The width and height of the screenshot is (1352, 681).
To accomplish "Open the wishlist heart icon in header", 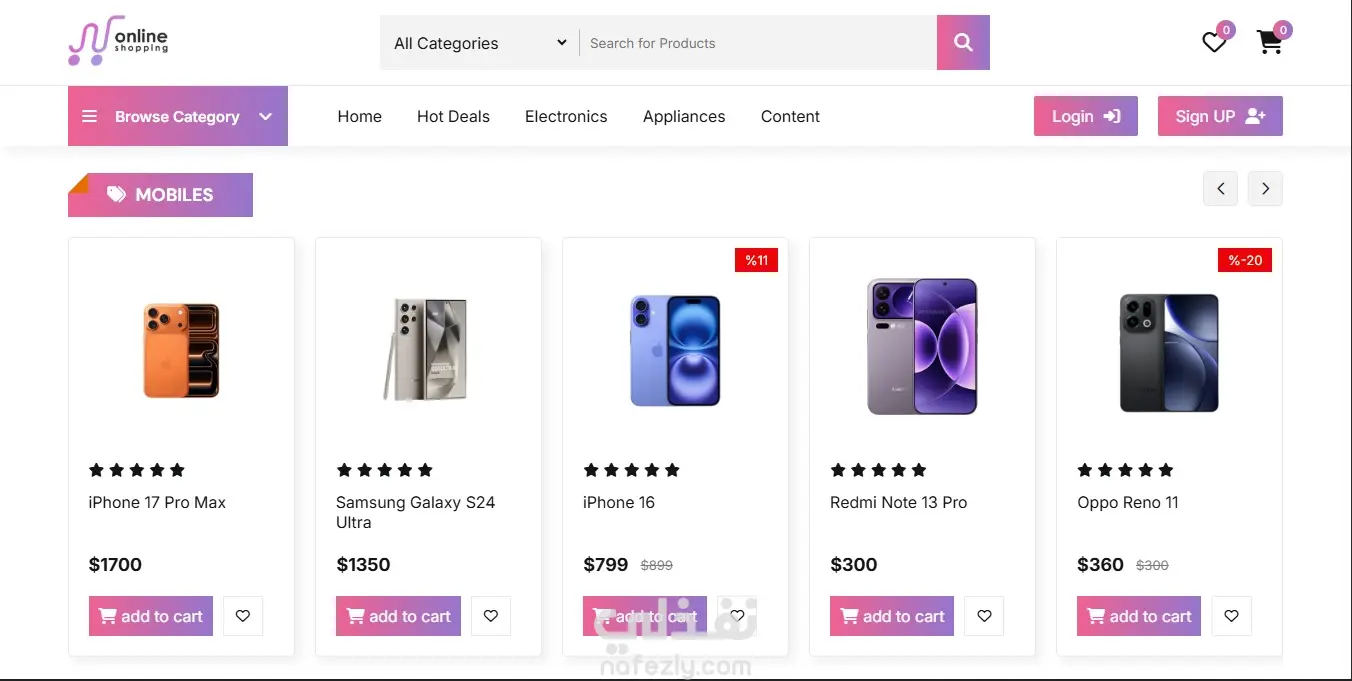I will click(1214, 43).
